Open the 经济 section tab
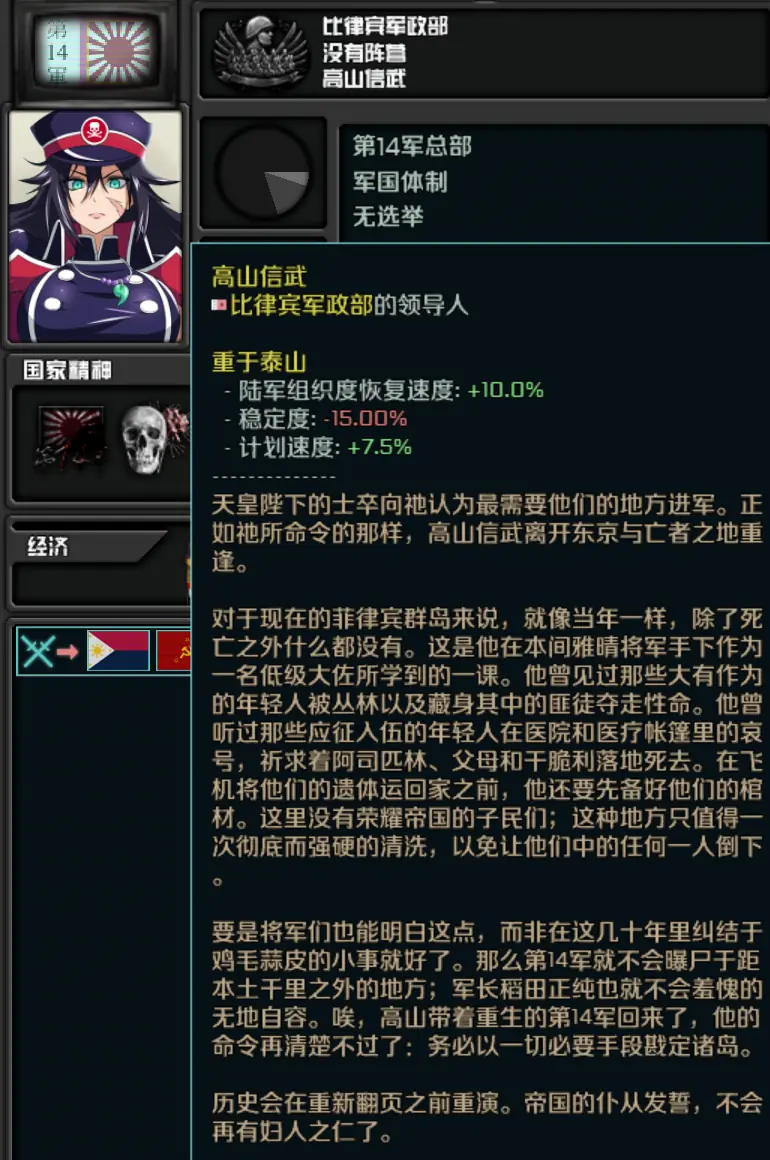The height and width of the screenshot is (1160, 770). point(48,547)
